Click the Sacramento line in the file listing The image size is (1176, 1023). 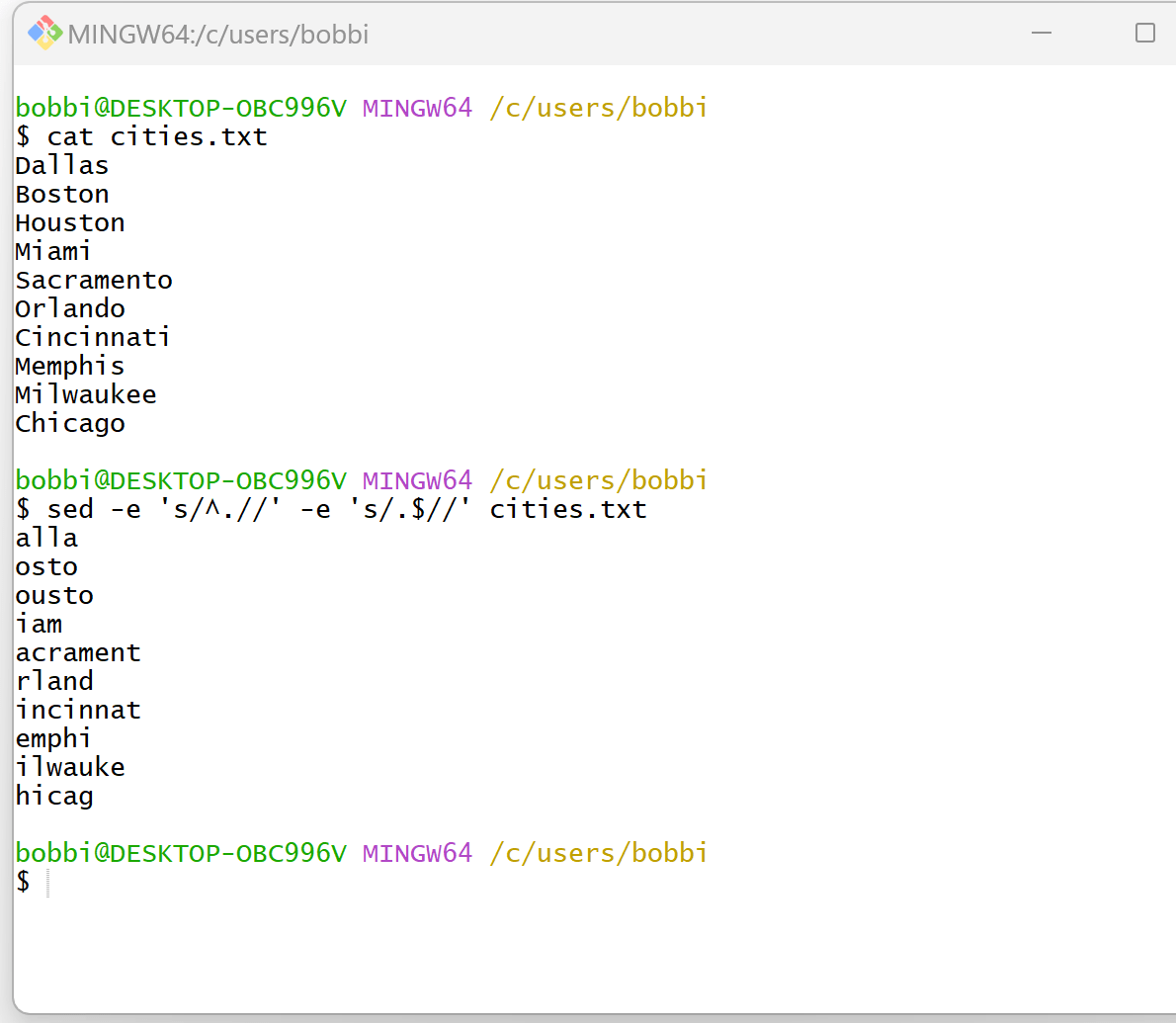pos(93,280)
